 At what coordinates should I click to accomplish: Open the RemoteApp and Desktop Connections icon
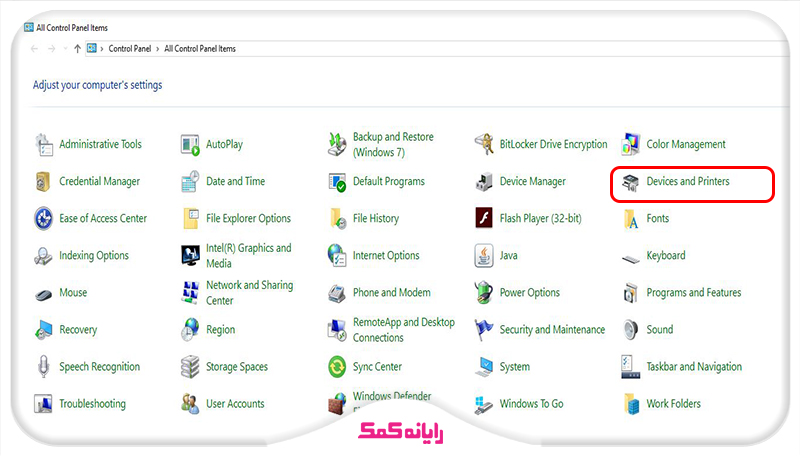coord(337,330)
